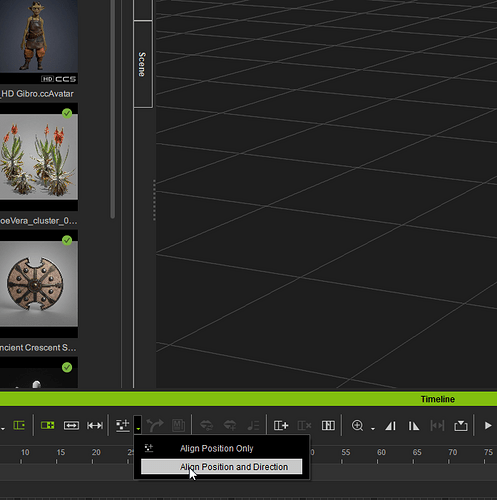Click the play button in timeline toolbar
497x500 pixels.
pyautogui.click(x=488, y=426)
